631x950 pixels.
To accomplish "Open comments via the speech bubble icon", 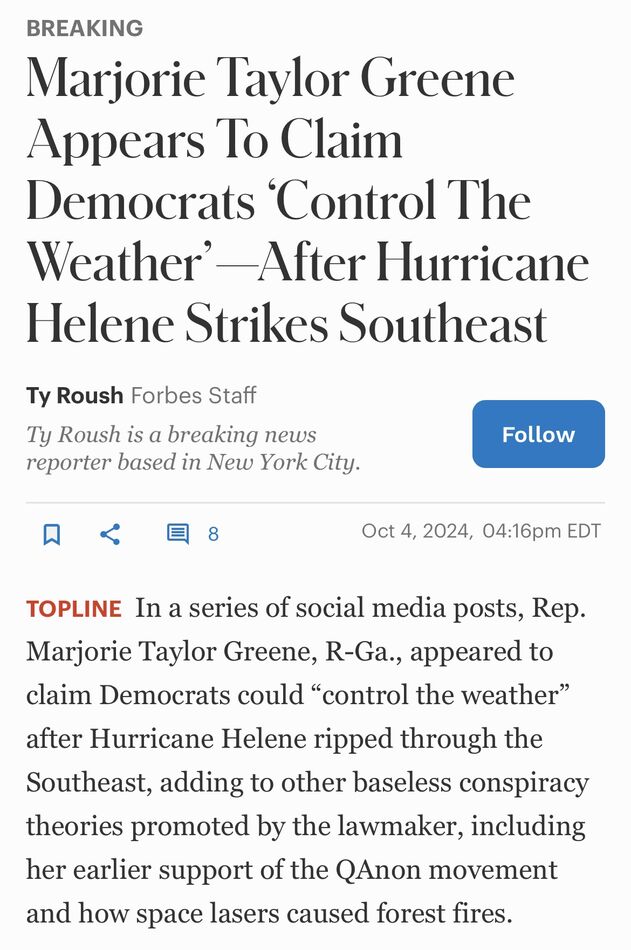I will (x=178, y=534).
